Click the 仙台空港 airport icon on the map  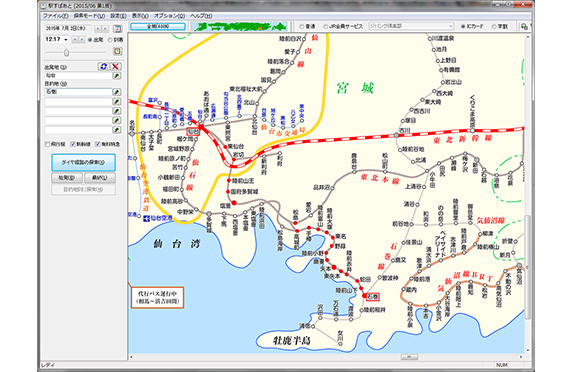147,219
